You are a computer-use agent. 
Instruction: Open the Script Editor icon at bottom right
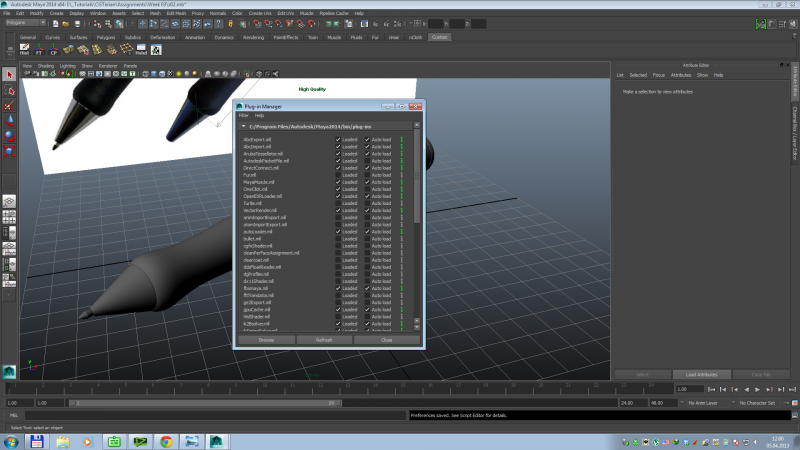794,414
